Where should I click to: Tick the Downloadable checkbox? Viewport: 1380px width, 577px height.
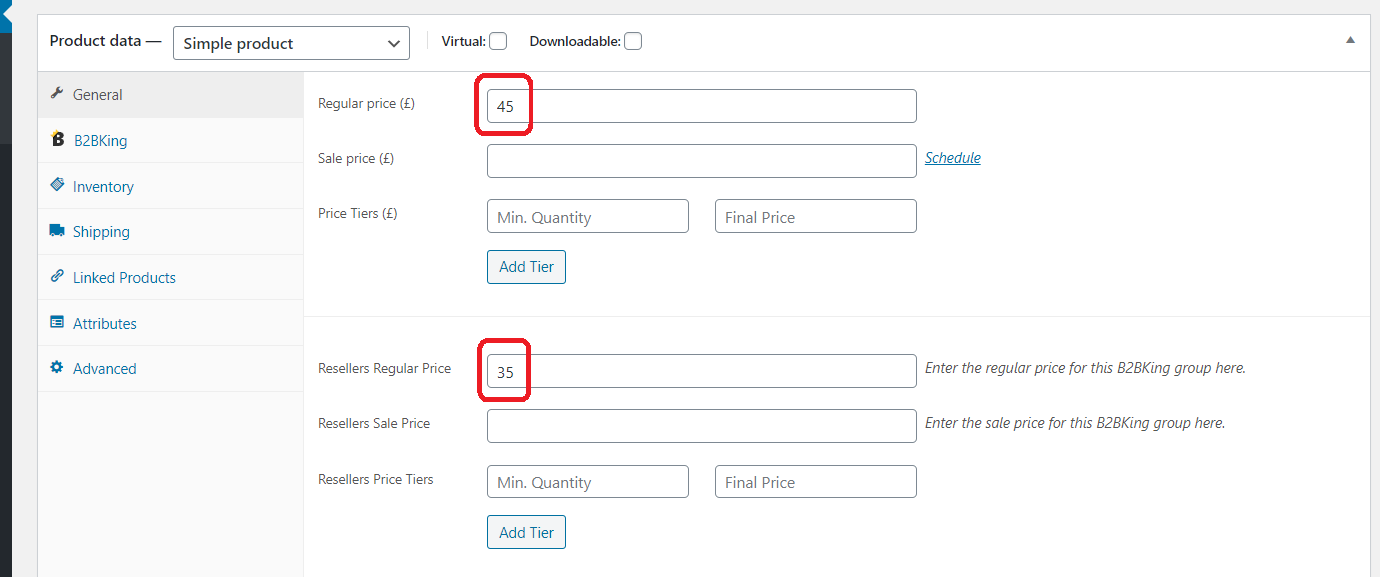coord(633,41)
